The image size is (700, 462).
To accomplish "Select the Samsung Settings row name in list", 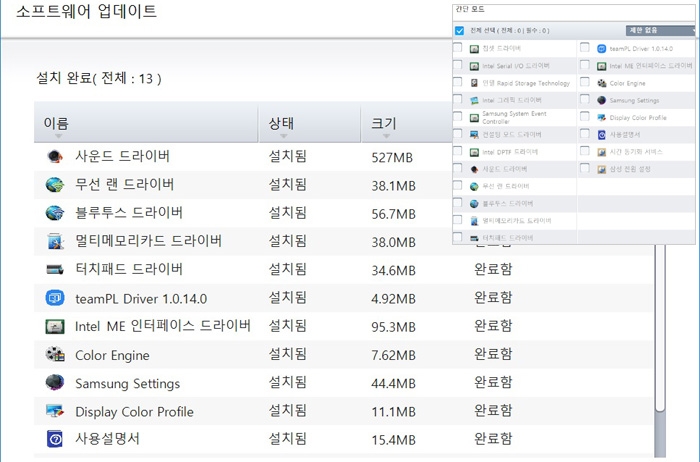I will click(x=128, y=383).
